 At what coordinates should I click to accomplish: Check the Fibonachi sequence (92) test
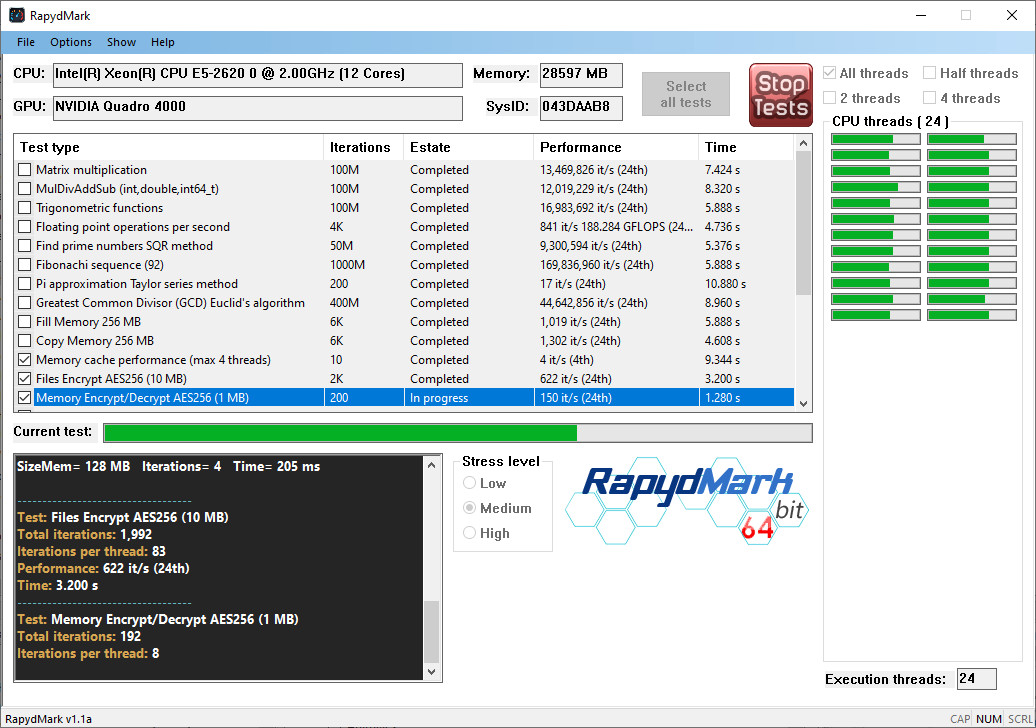point(24,265)
